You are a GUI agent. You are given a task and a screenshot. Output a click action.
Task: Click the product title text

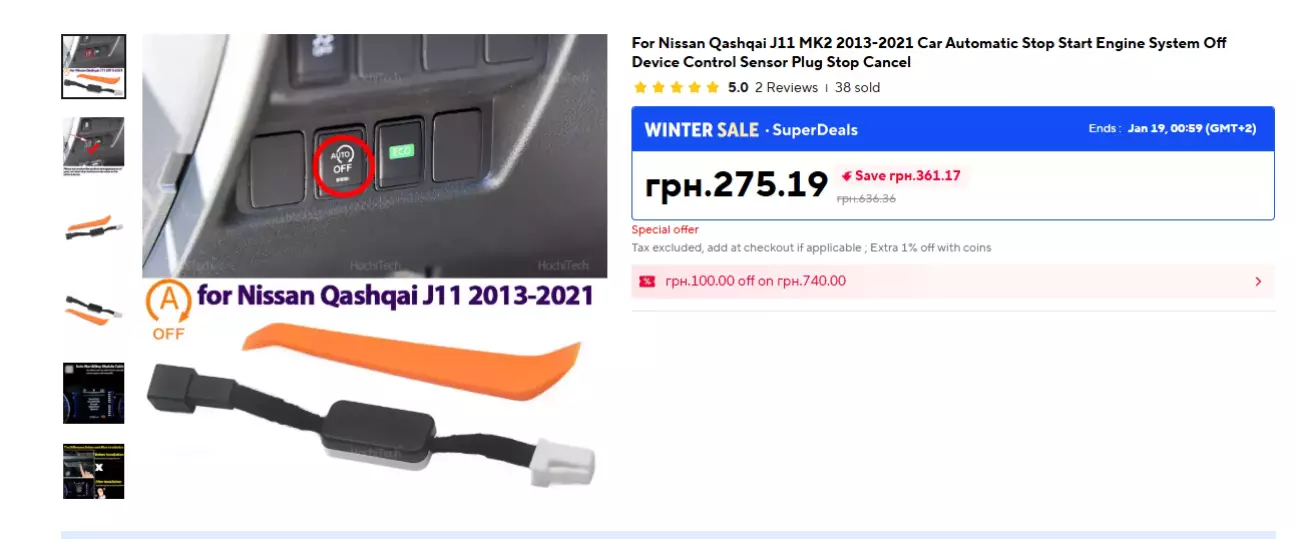click(929, 53)
